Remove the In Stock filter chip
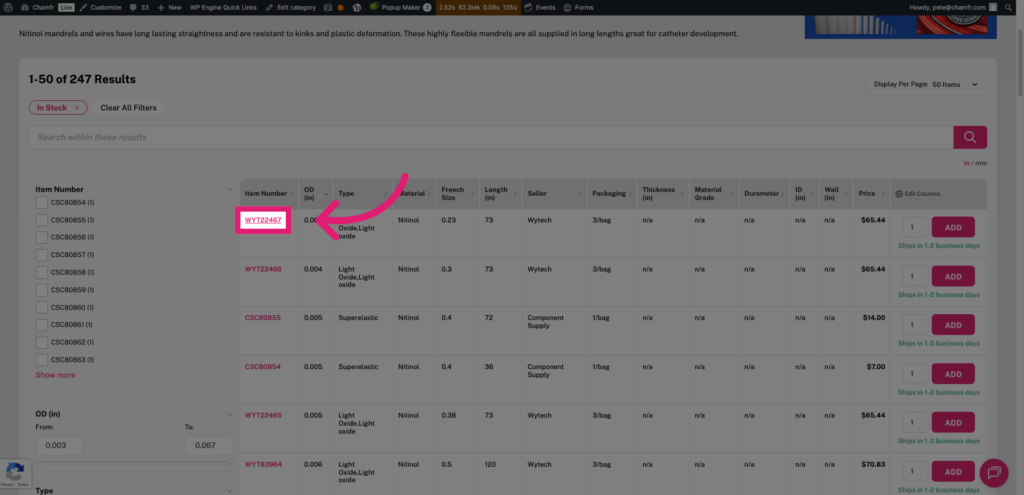Screen dimensions: 1024x495 (x=76, y=108)
